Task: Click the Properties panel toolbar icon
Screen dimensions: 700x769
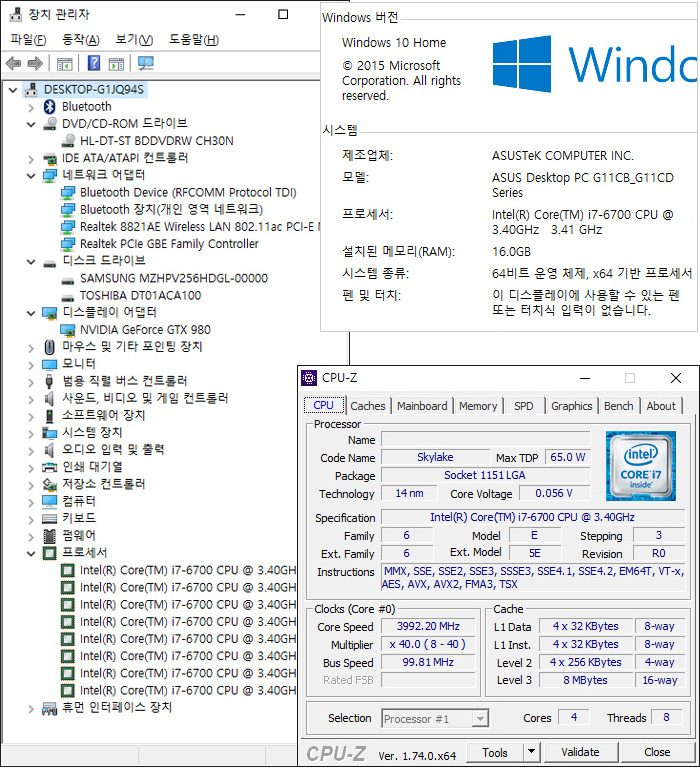Action: [x=116, y=64]
